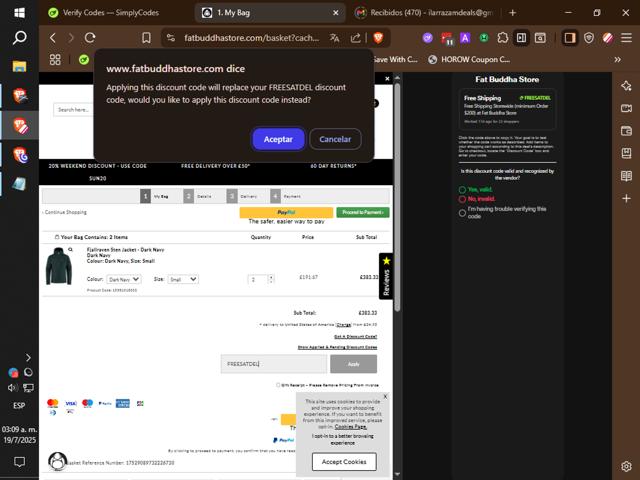640x480 pixels.
Task: Open a new tab with the plus button
Action: click(x=513, y=13)
